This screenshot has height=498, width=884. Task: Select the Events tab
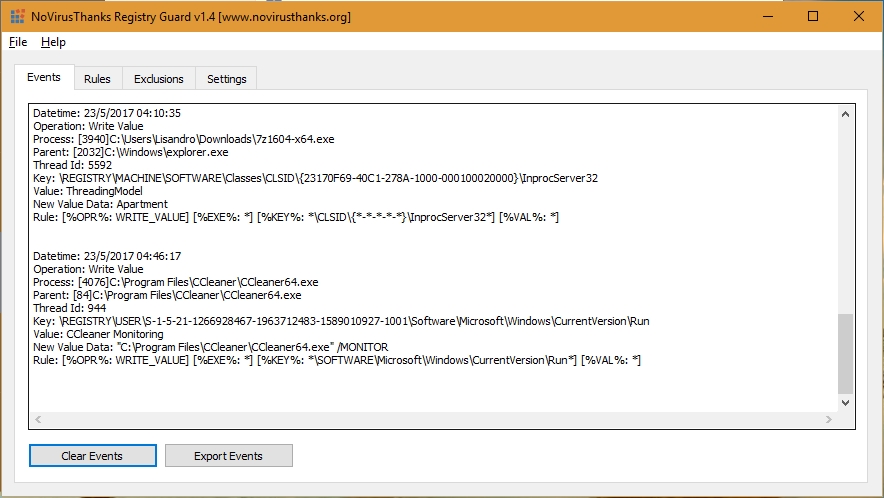pyautogui.click(x=44, y=77)
